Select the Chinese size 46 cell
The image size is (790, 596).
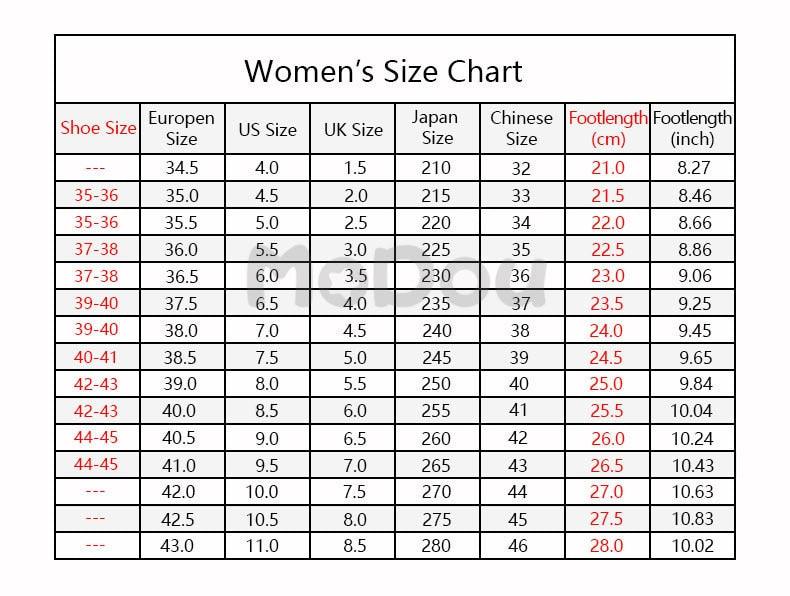[521, 546]
